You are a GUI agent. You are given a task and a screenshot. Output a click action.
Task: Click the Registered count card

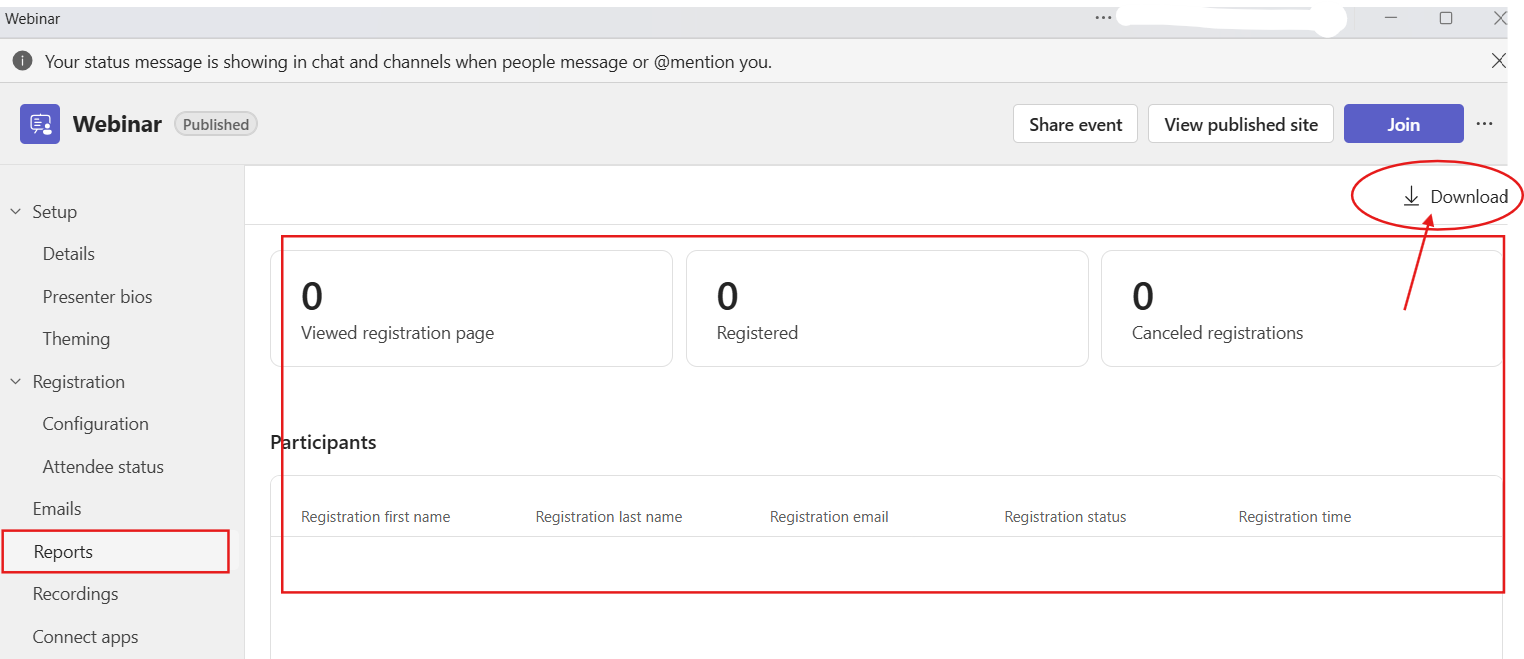click(887, 308)
